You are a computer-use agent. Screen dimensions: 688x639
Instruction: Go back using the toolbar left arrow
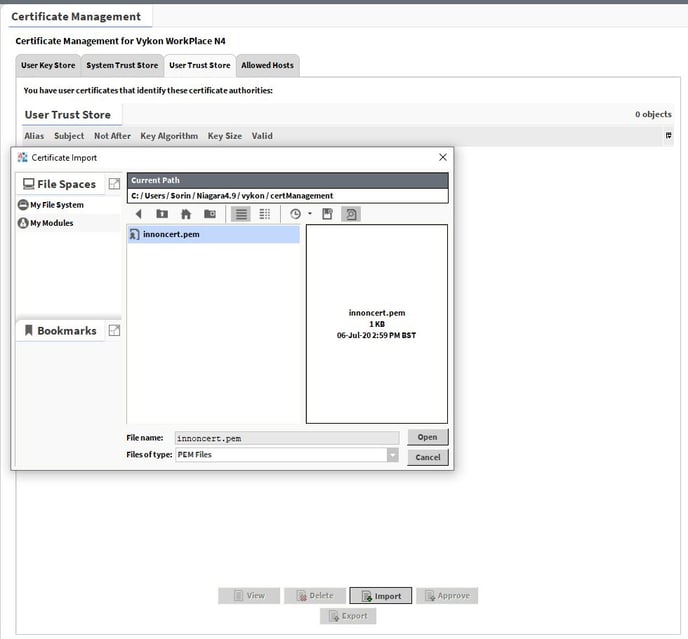pos(139,214)
